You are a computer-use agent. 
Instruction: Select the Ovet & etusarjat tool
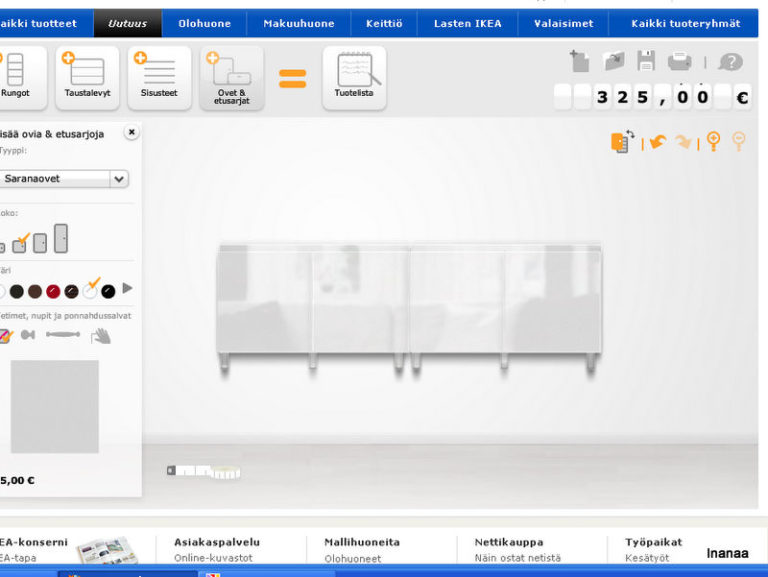232,77
